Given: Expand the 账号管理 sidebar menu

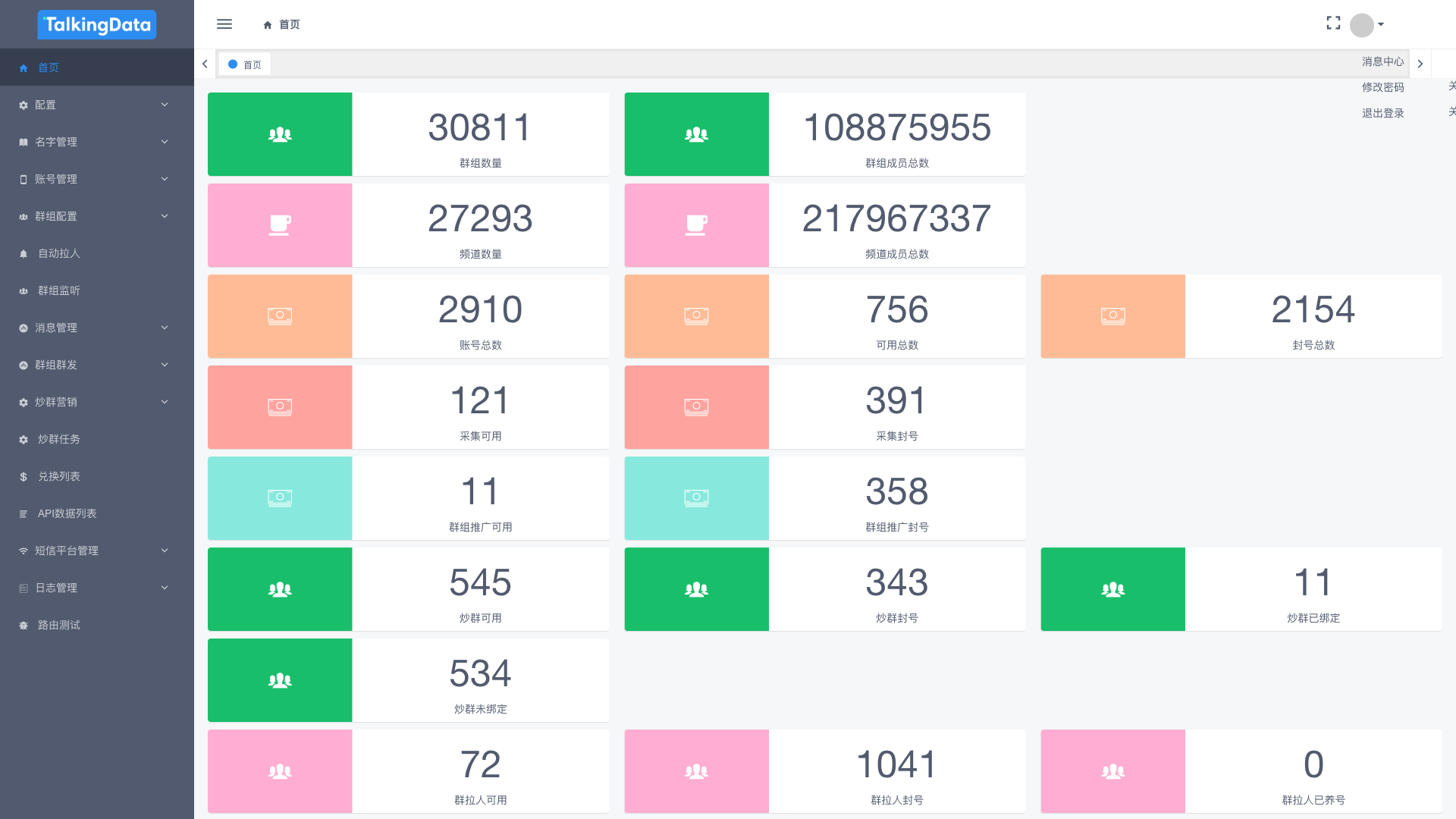Looking at the screenshot, I should (x=94, y=179).
